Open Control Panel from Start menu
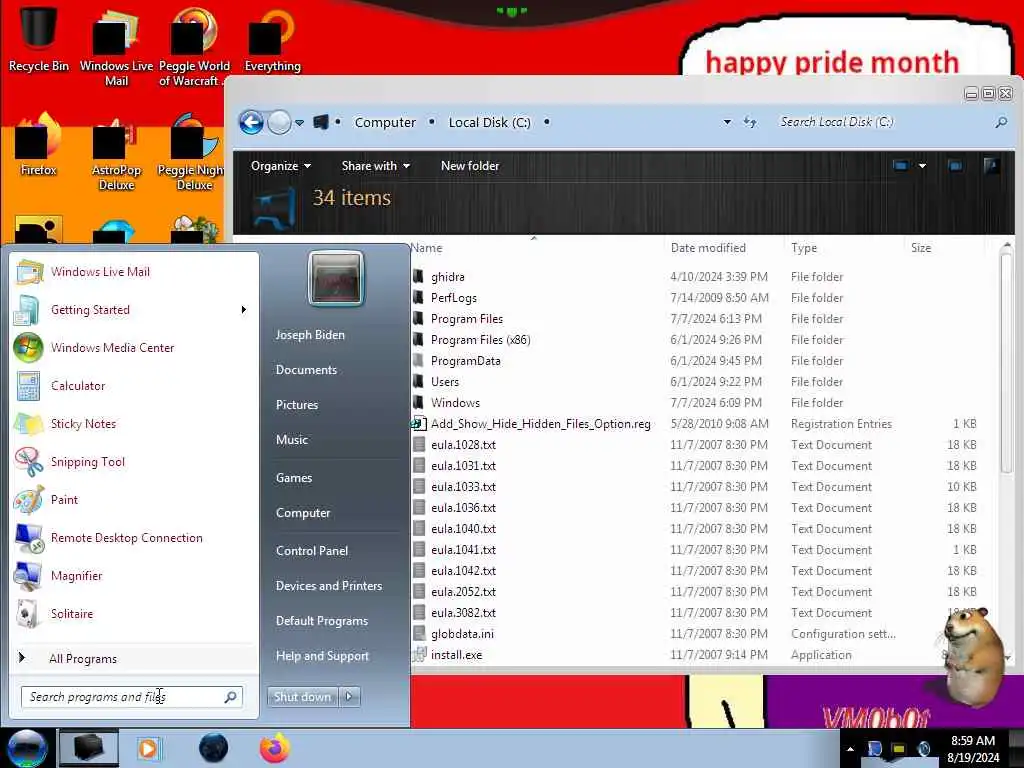1024x768 pixels. [x=312, y=551]
